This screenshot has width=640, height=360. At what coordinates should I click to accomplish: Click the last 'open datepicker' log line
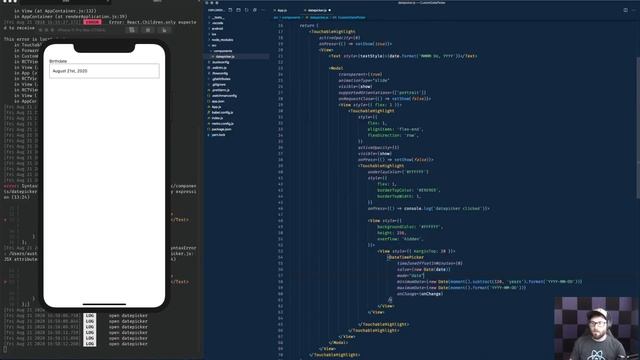point(128,344)
